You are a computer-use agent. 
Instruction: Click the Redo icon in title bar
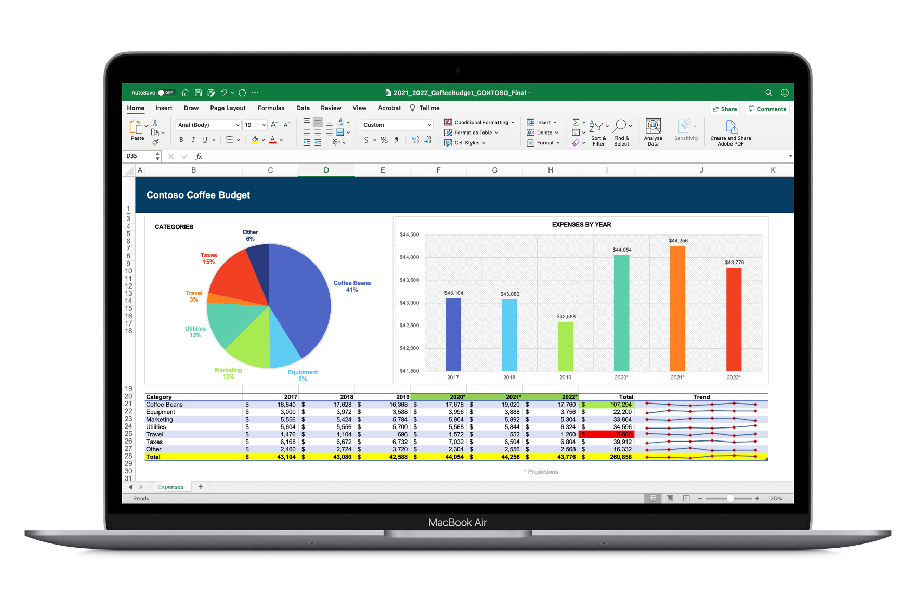point(242,93)
